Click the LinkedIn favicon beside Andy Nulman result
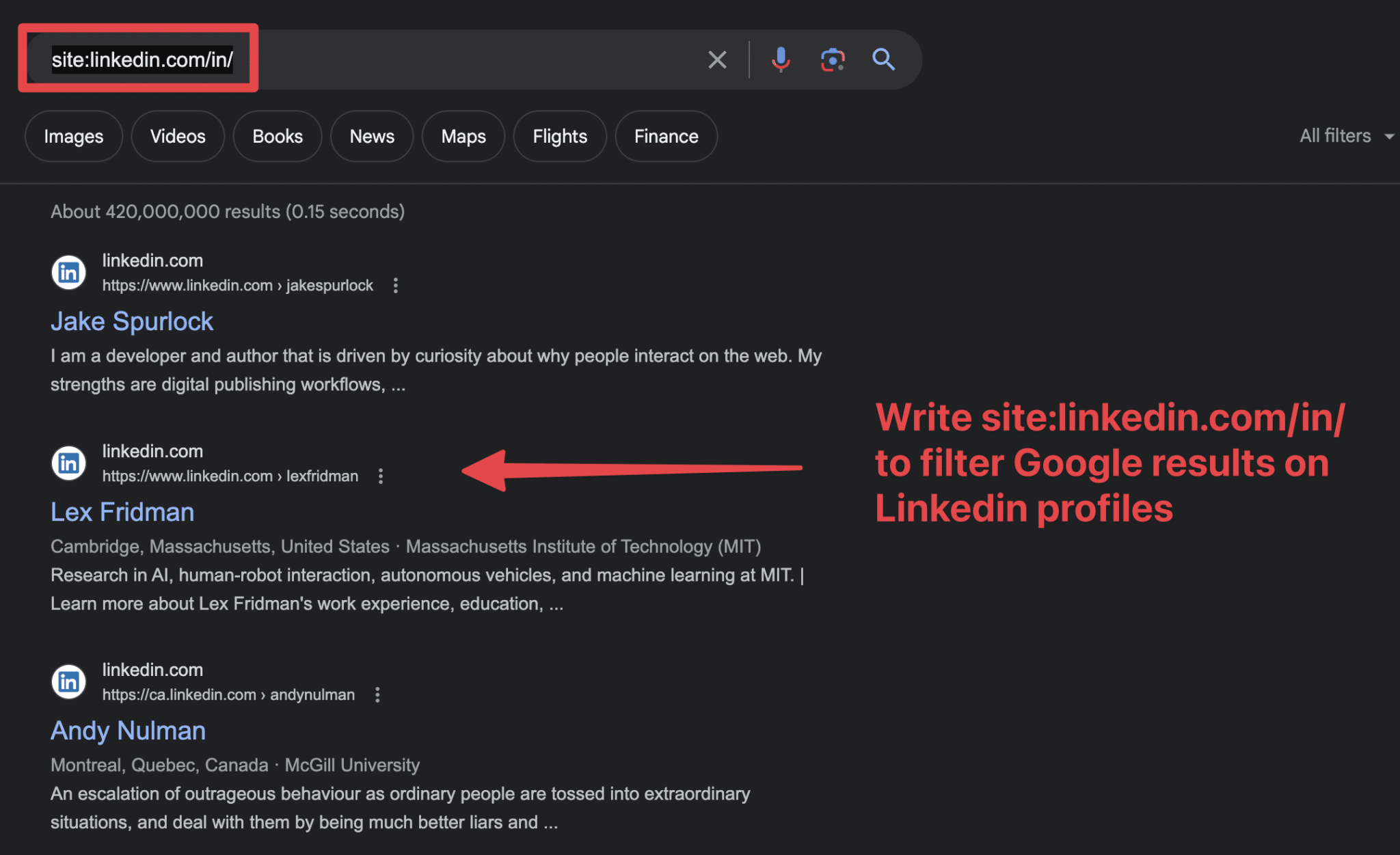 coord(68,681)
